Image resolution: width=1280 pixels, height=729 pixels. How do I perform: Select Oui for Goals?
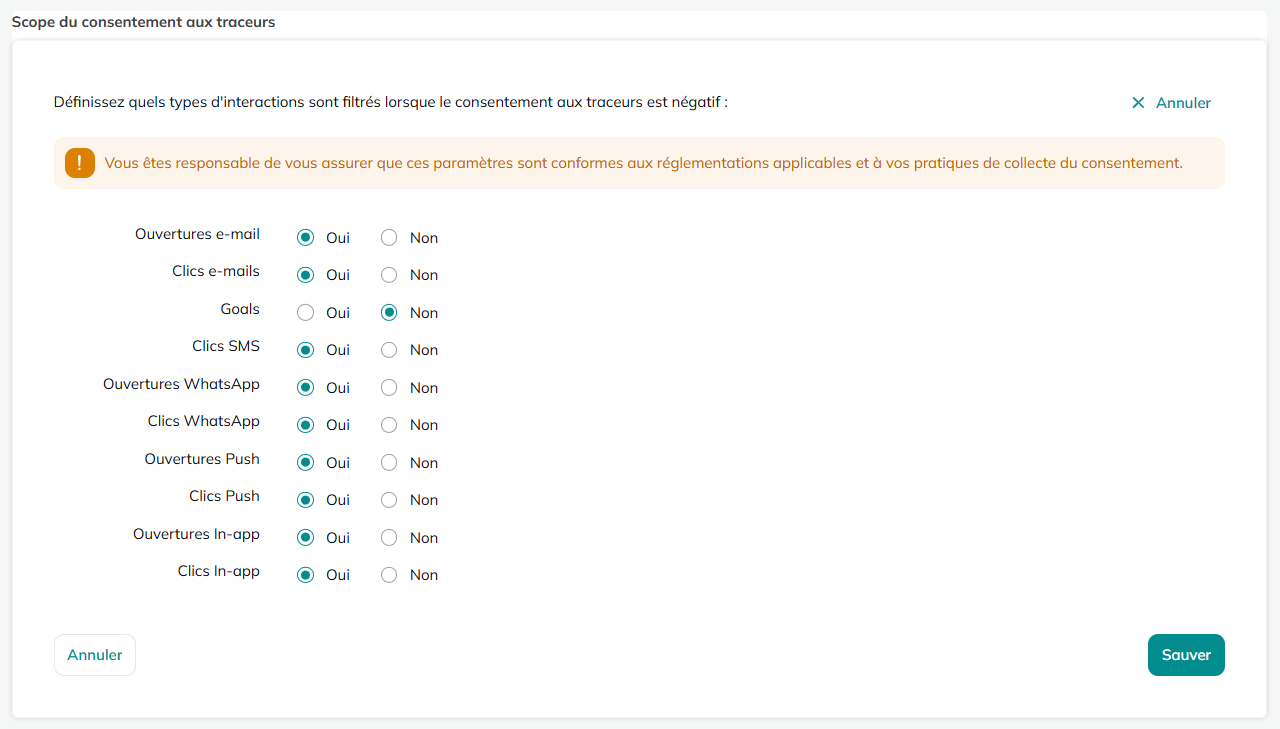tap(306, 313)
